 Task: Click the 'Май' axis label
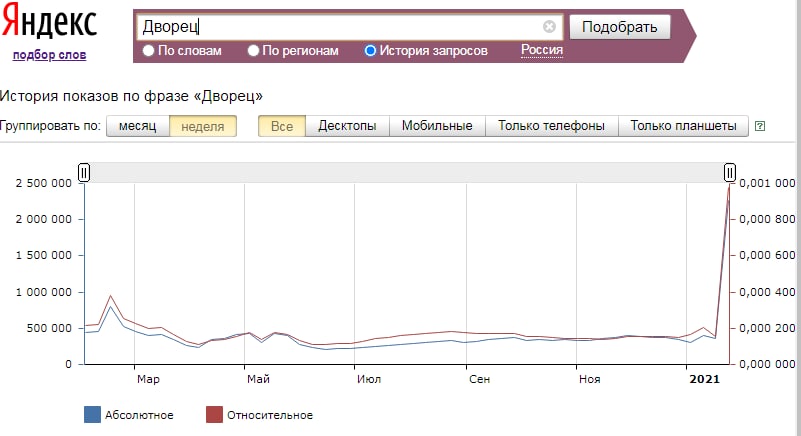[x=258, y=379]
